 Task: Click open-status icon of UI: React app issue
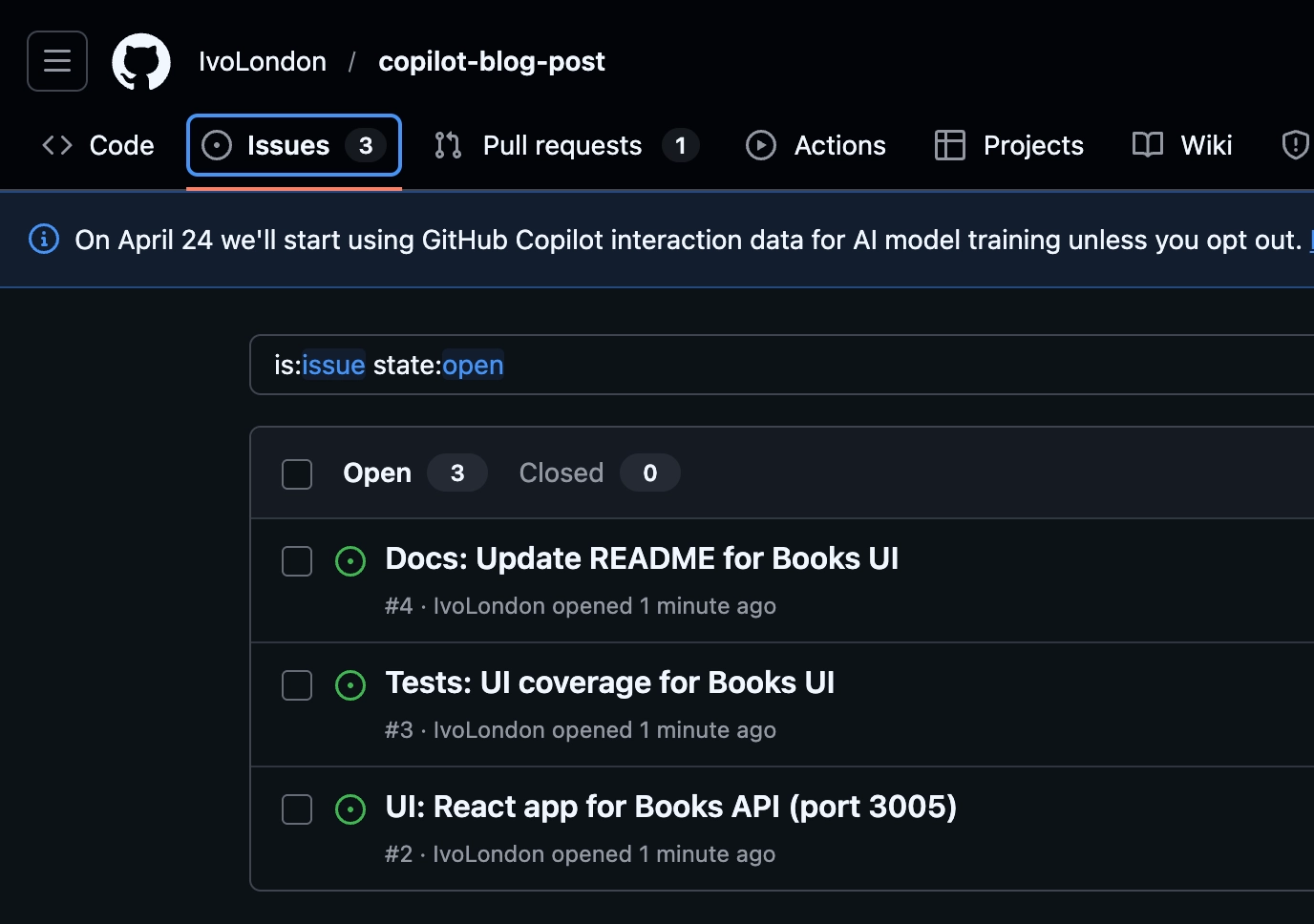(x=350, y=809)
